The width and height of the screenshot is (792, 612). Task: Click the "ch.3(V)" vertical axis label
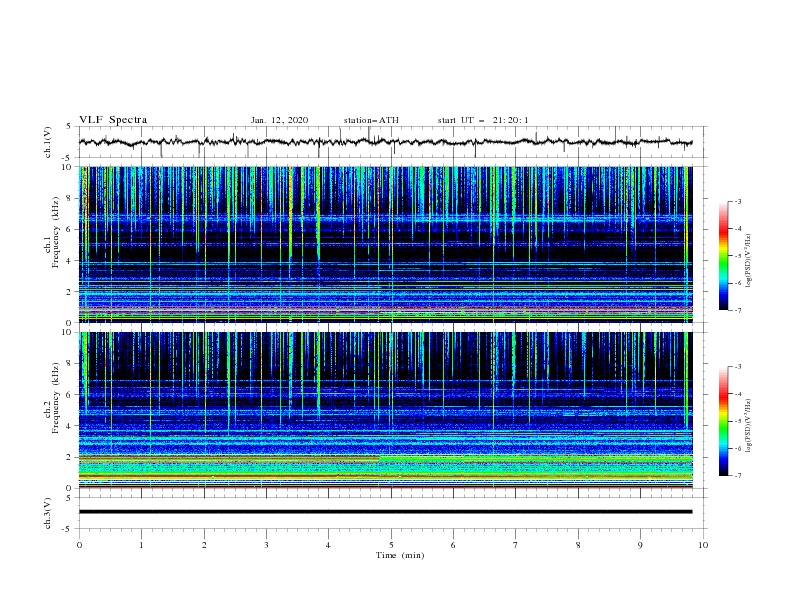coord(48,513)
